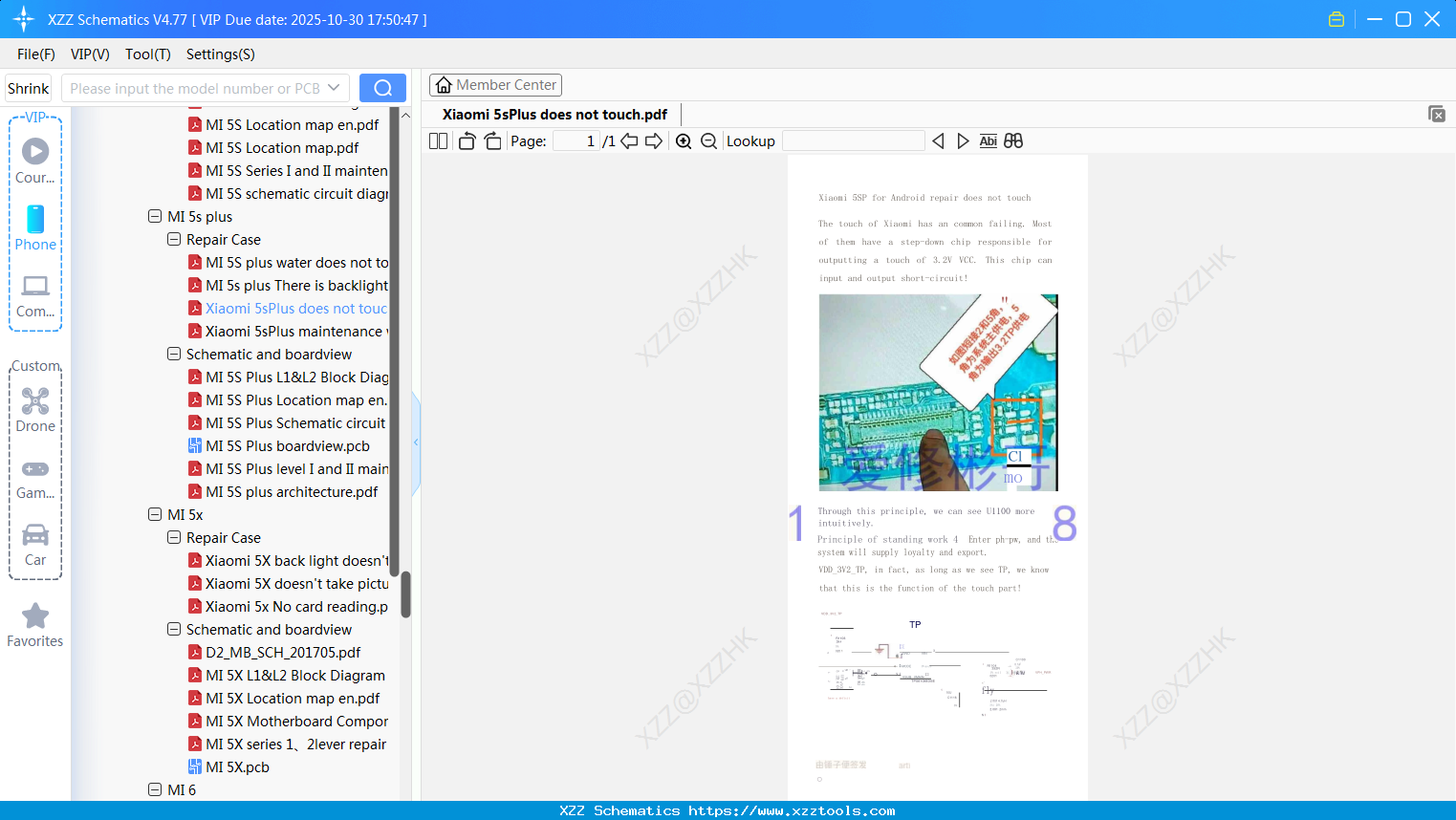
Task: Collapse the MI 6 tree node
Action: (x=155, y=789)
